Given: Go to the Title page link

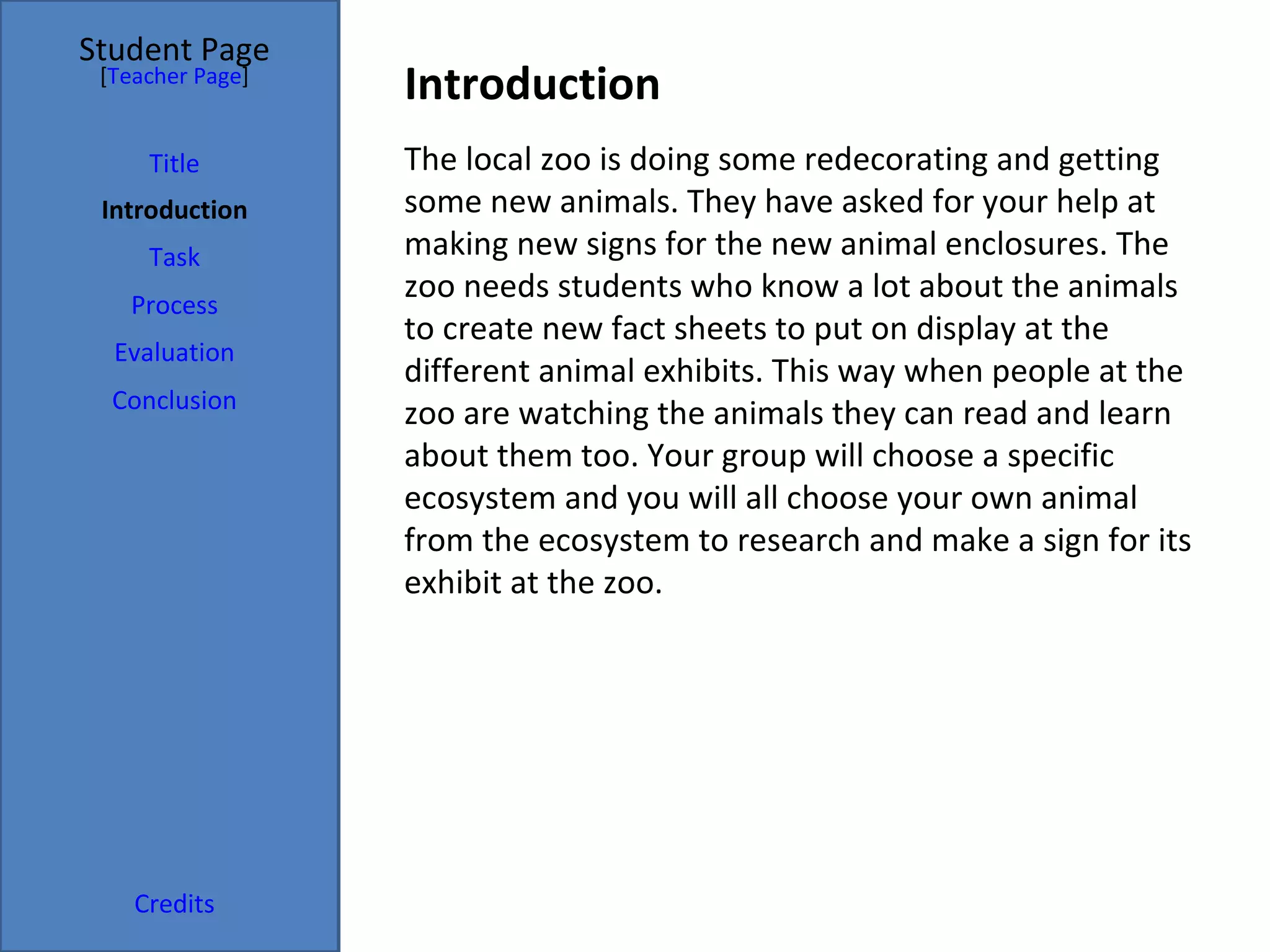Looking at the screenshot, I should click(174, 164).
